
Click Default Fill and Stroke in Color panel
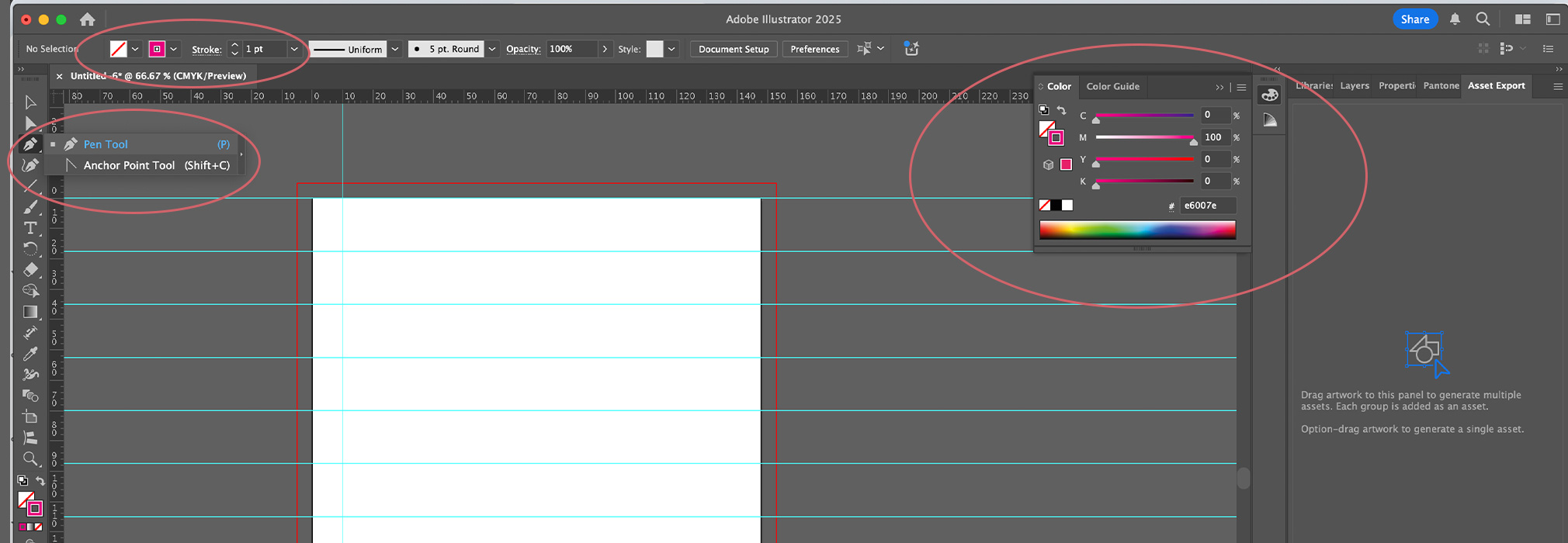point(1043,109)
